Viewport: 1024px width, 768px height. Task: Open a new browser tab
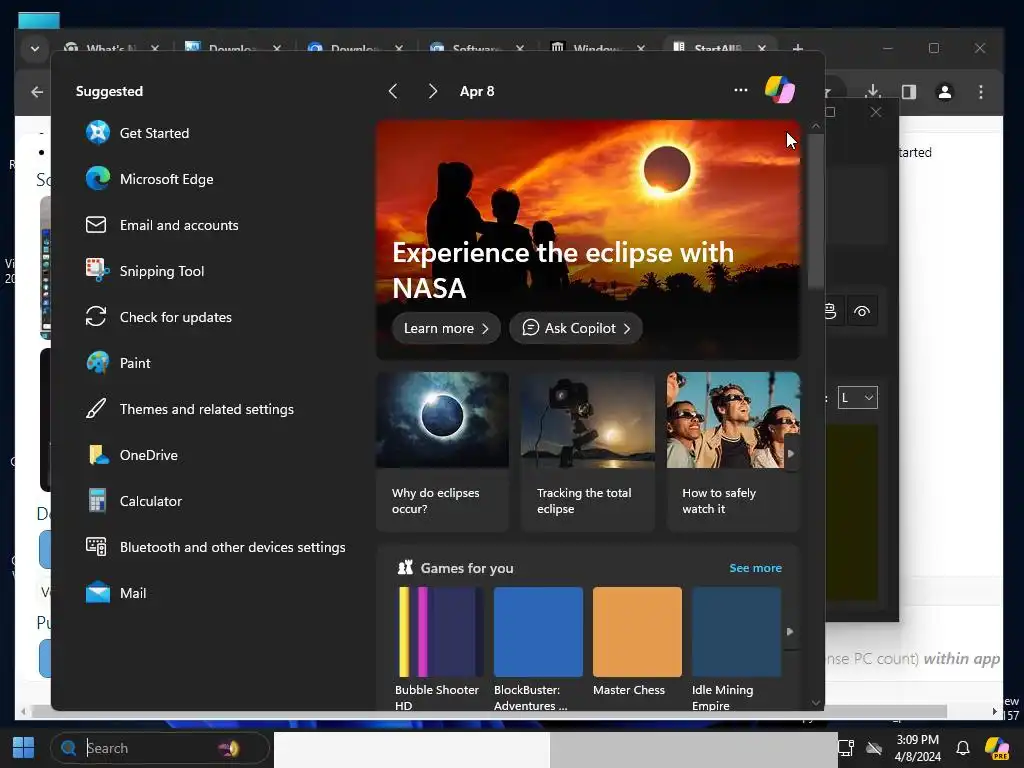coord(797,48)
